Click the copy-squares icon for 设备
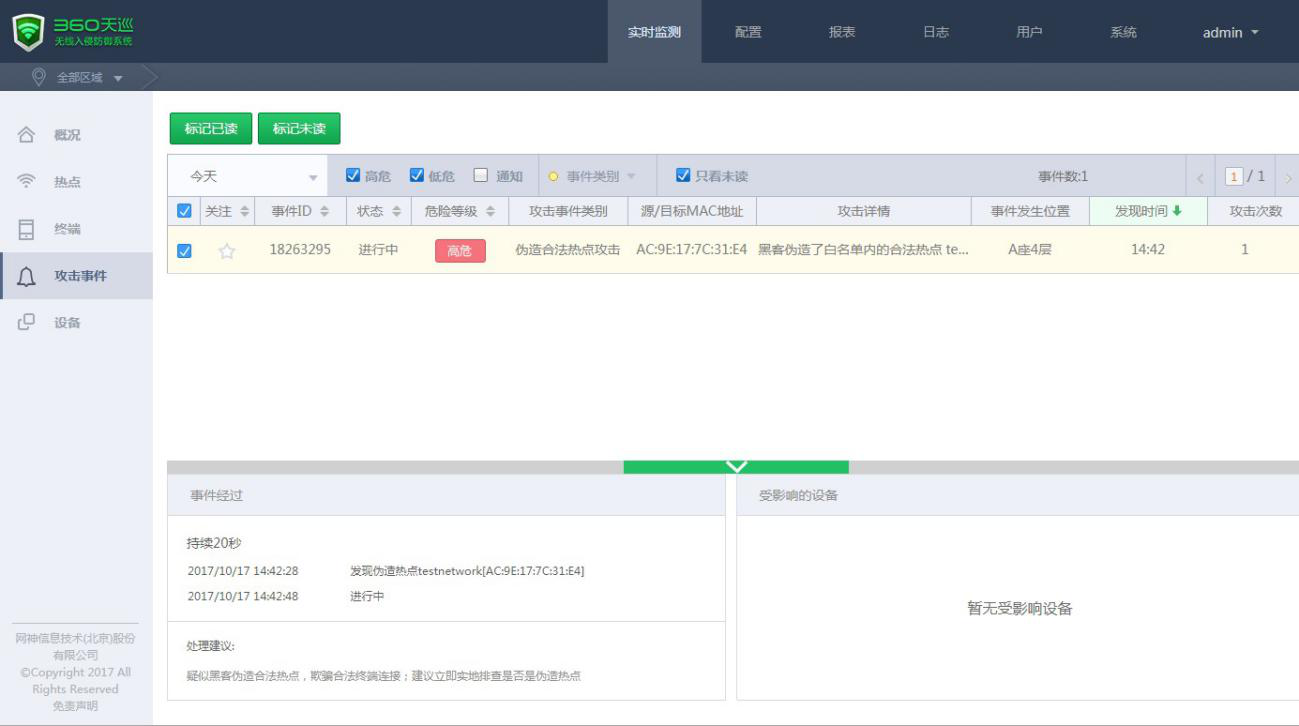This screenshot has width=1299, height=726. pos(27,322)
